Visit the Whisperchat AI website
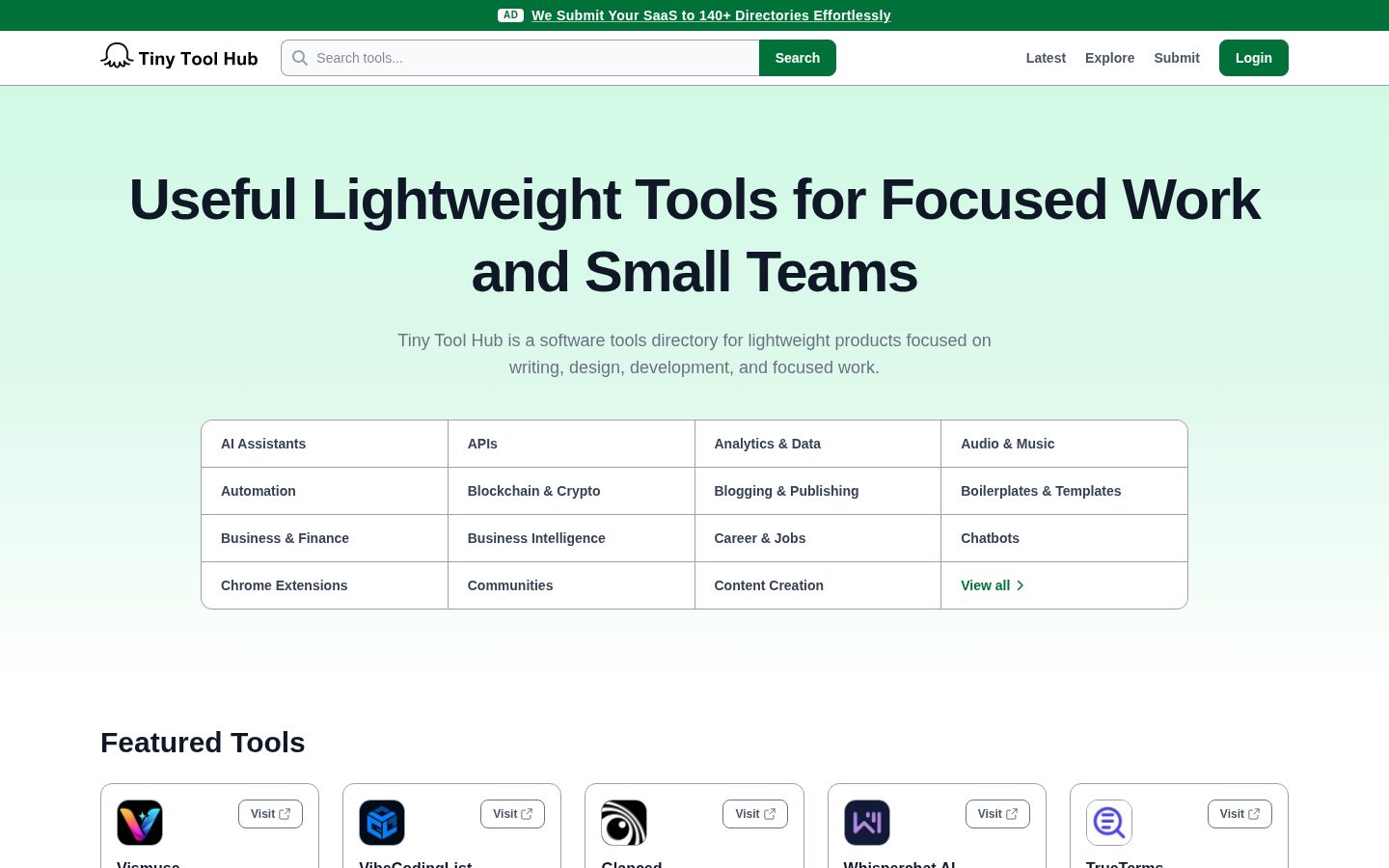 [997, 814]
